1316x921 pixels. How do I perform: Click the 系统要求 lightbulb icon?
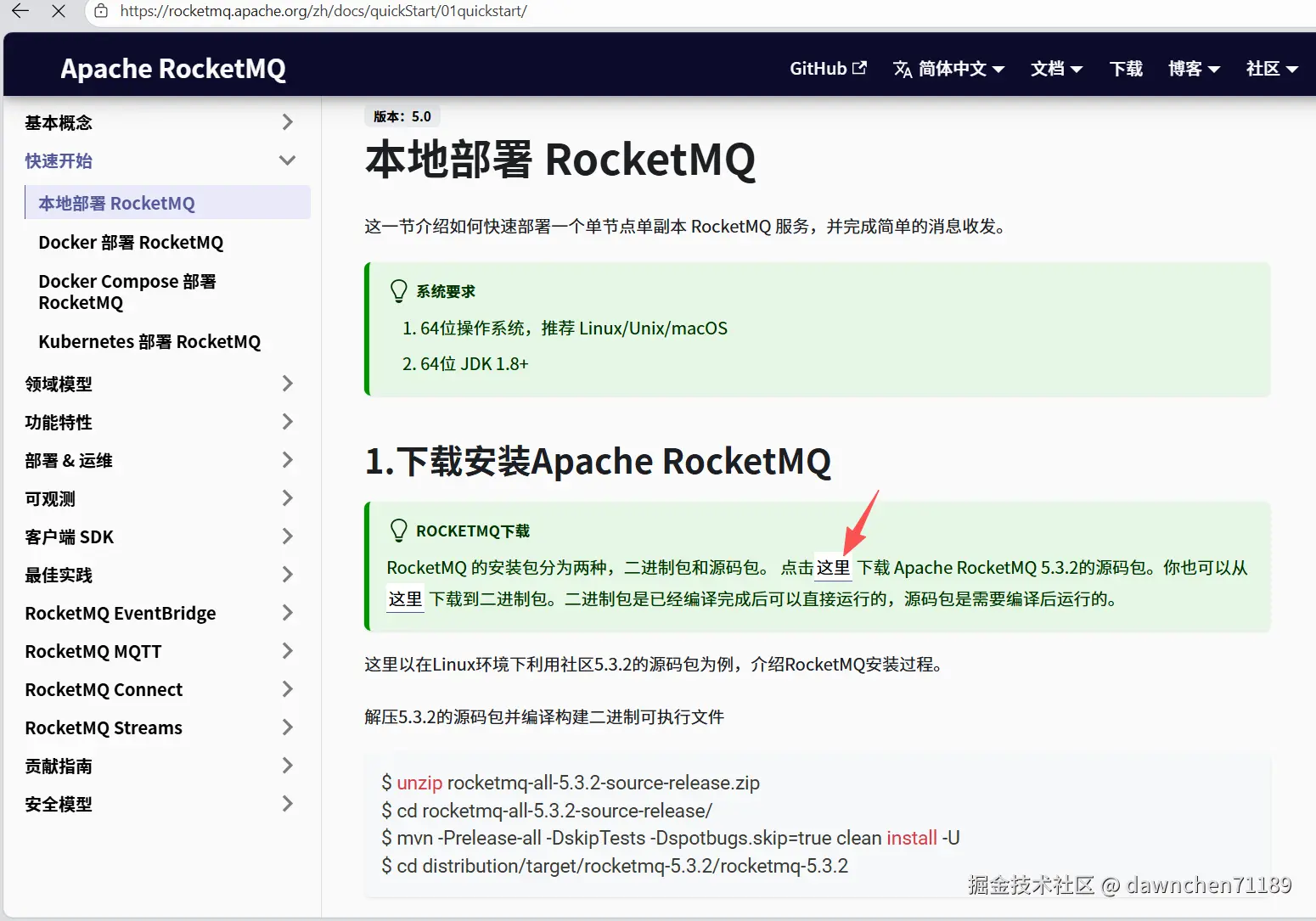[398, 291]
